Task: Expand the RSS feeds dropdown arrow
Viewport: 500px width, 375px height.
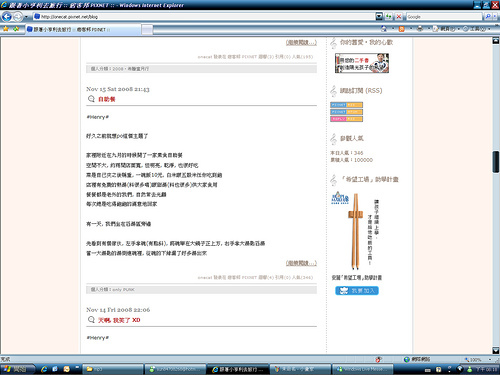Action: click(x=411, y=29)
